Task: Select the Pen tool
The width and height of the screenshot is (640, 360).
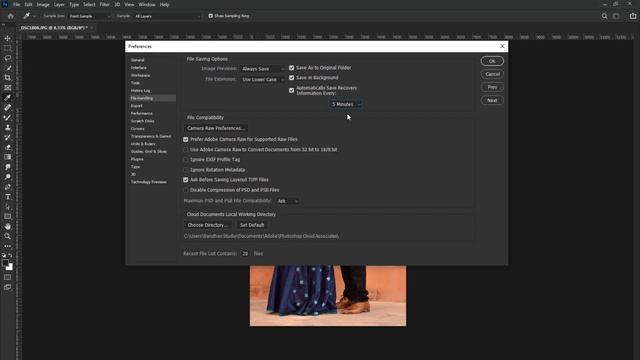Action: coord(7,187)
